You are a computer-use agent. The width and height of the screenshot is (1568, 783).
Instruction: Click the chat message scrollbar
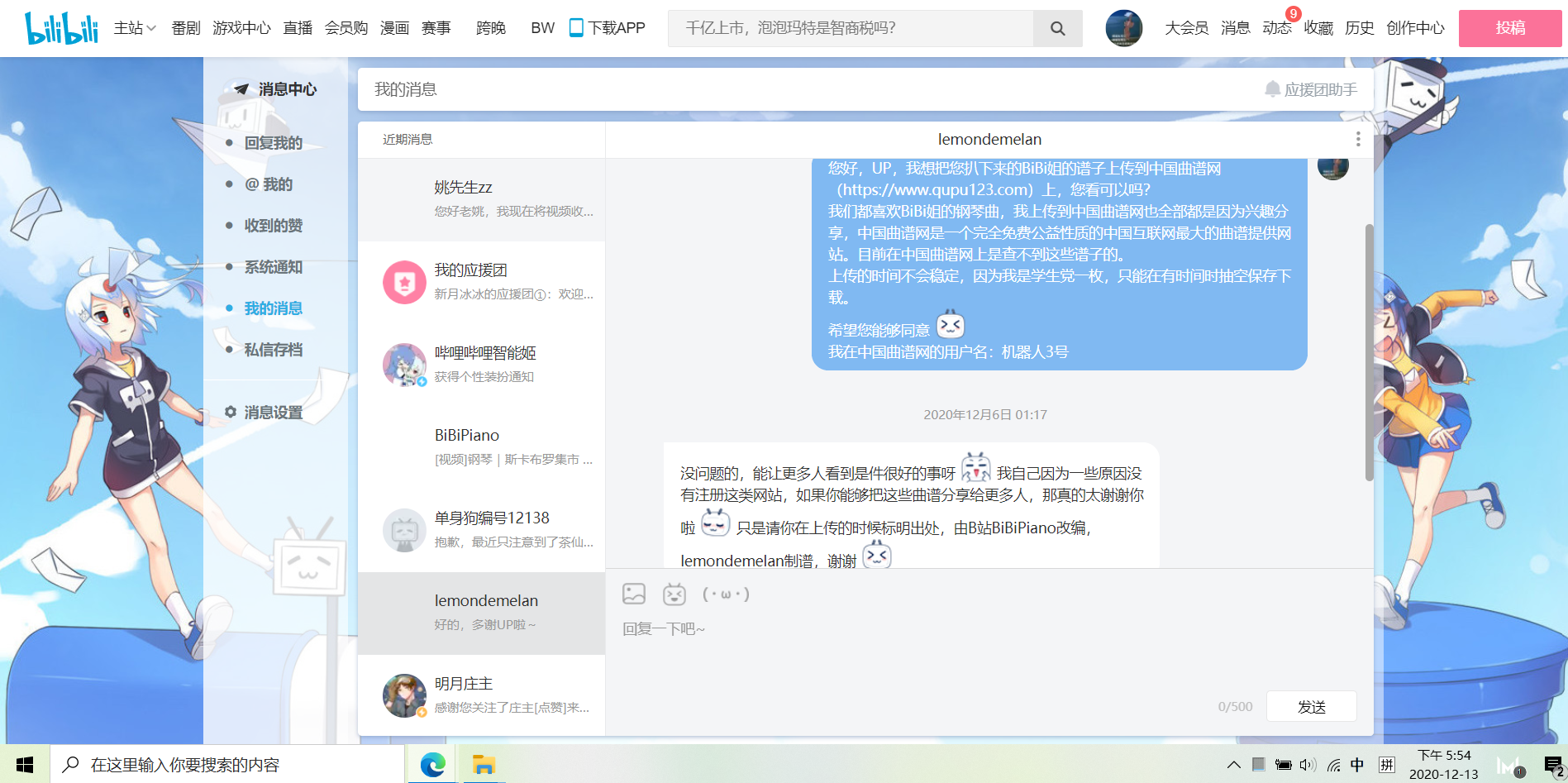point(1369,352)
